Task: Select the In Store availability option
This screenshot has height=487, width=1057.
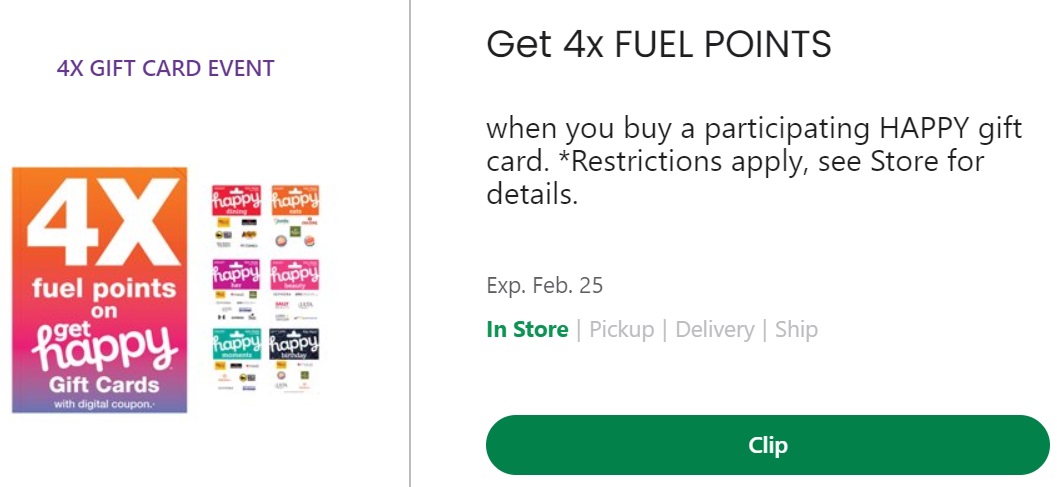Action: (x=527, y=330)
